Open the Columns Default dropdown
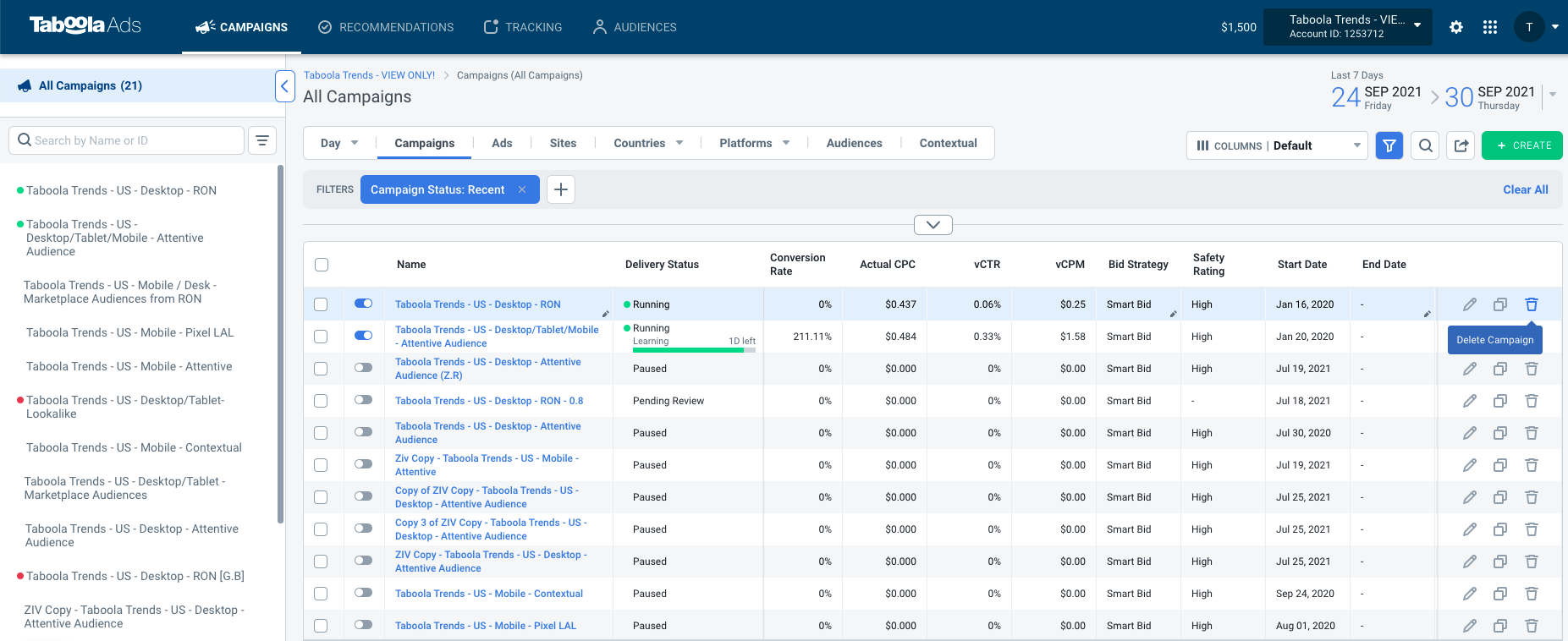The image size is (1568, 641). [1277, 145]
